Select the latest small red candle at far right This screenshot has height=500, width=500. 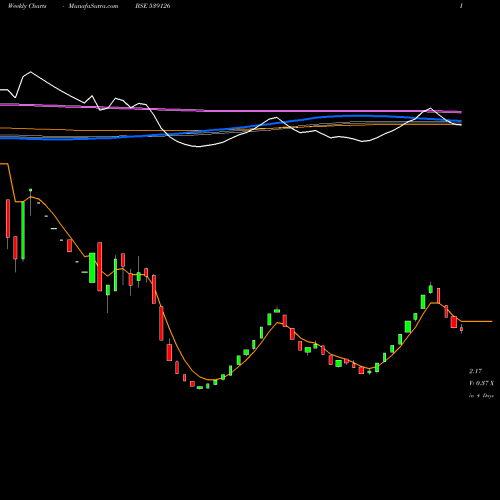pyautogui.click(x=461, y=329)
